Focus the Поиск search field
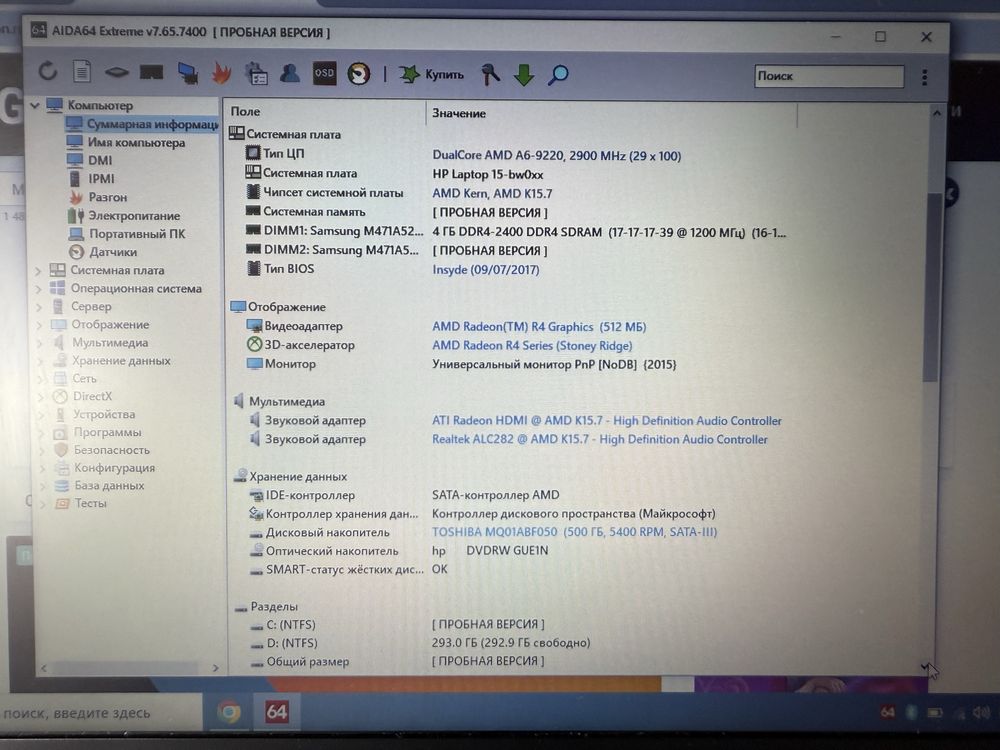Viewport: 1000px width, 750px height. (828, 76)
